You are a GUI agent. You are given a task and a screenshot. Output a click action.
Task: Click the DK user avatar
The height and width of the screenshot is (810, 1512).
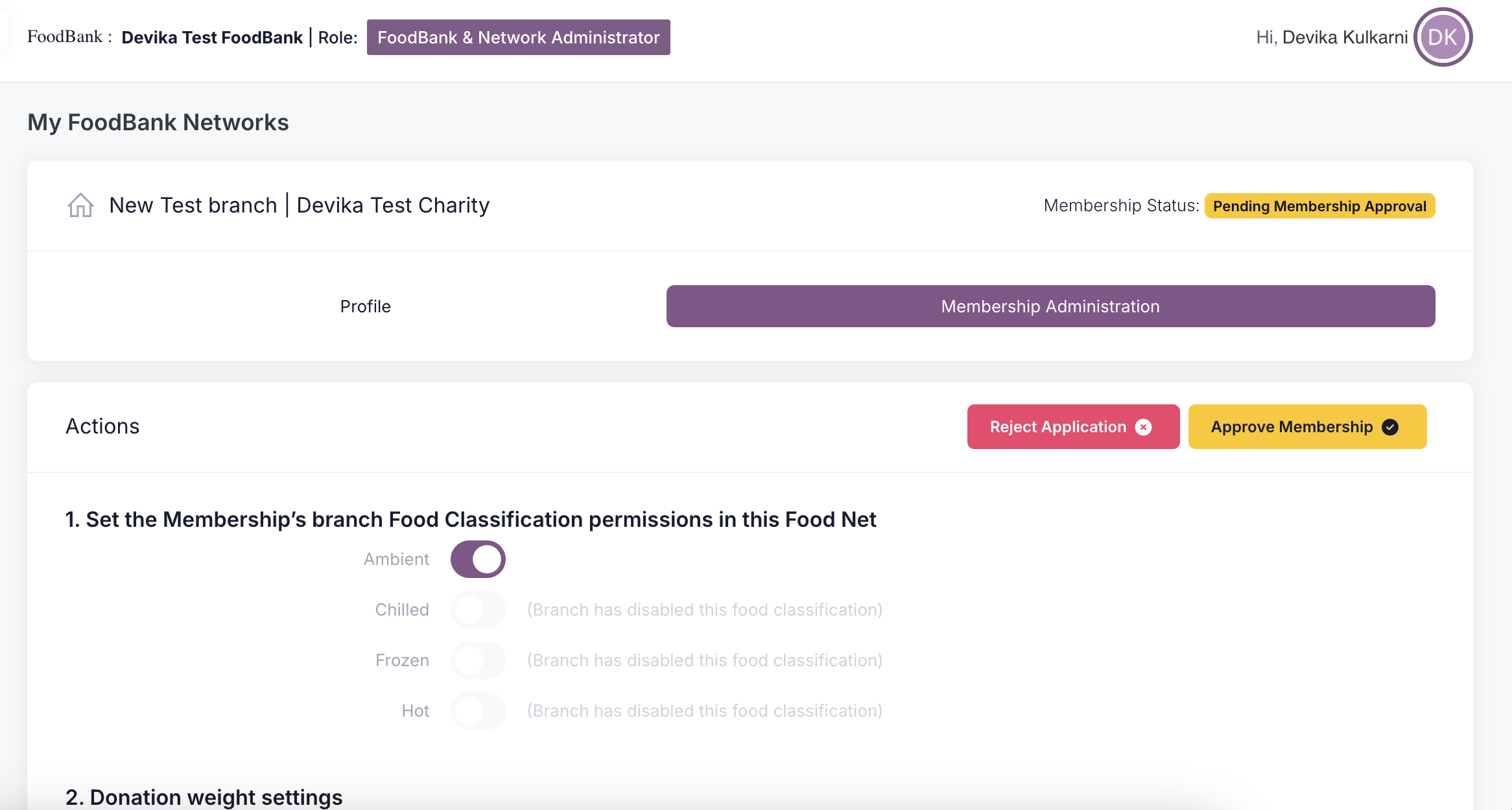[x=1443, y=37]
